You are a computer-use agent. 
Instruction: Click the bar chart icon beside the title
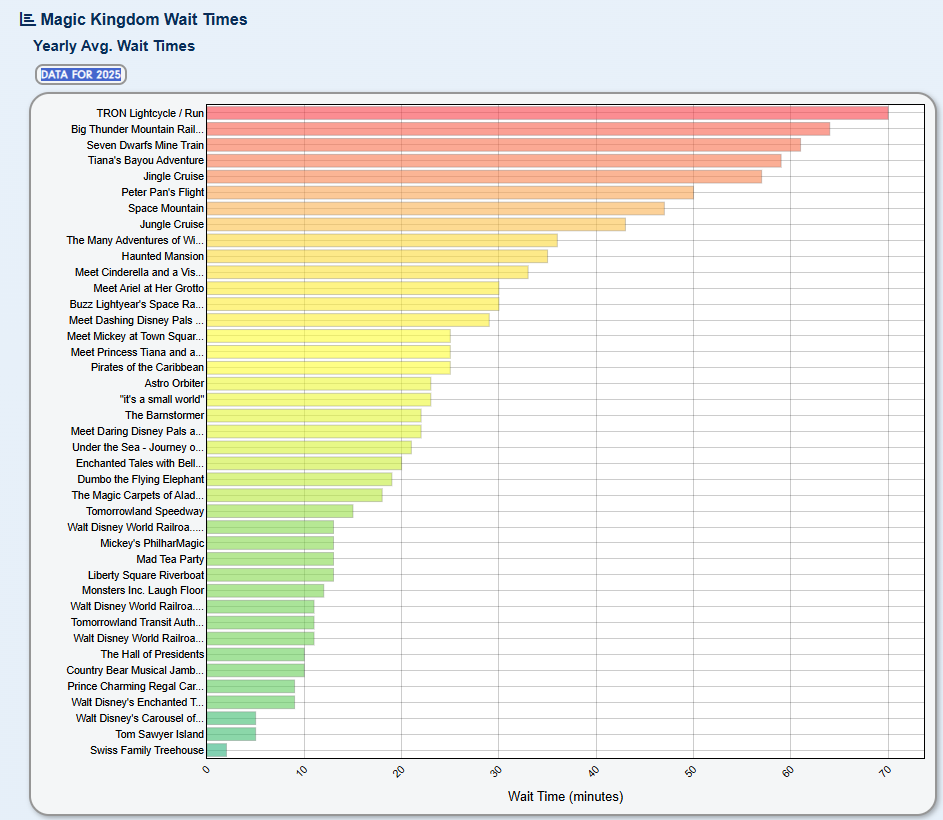coord(28,19)
